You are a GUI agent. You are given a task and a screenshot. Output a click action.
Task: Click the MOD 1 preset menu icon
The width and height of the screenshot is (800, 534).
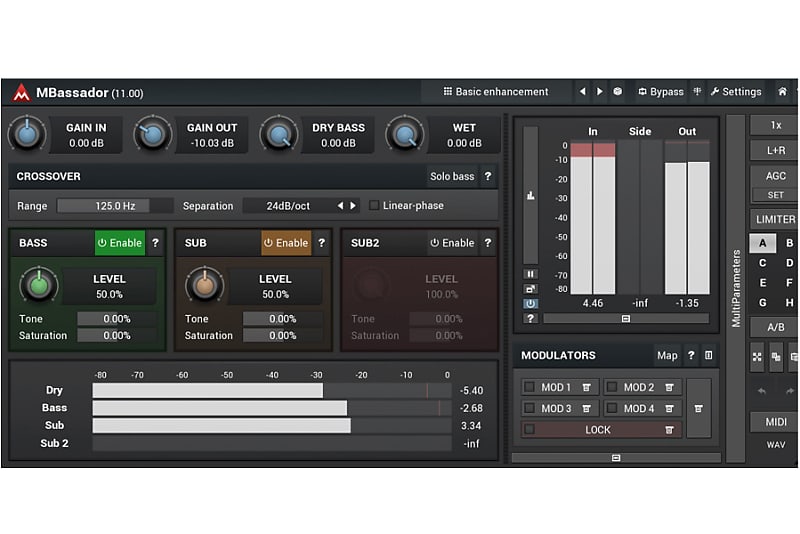586,387
